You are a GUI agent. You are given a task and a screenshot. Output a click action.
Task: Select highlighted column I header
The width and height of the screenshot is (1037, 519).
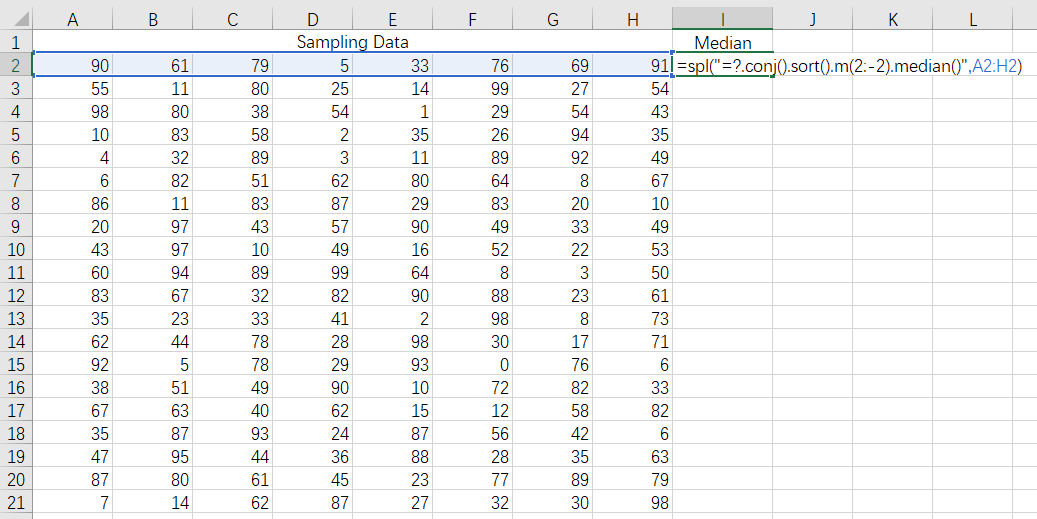click(722, 19)
